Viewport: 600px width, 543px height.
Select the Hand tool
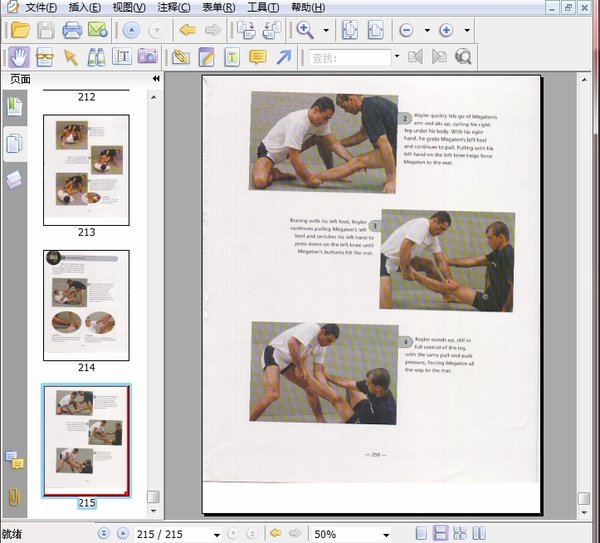19,57
